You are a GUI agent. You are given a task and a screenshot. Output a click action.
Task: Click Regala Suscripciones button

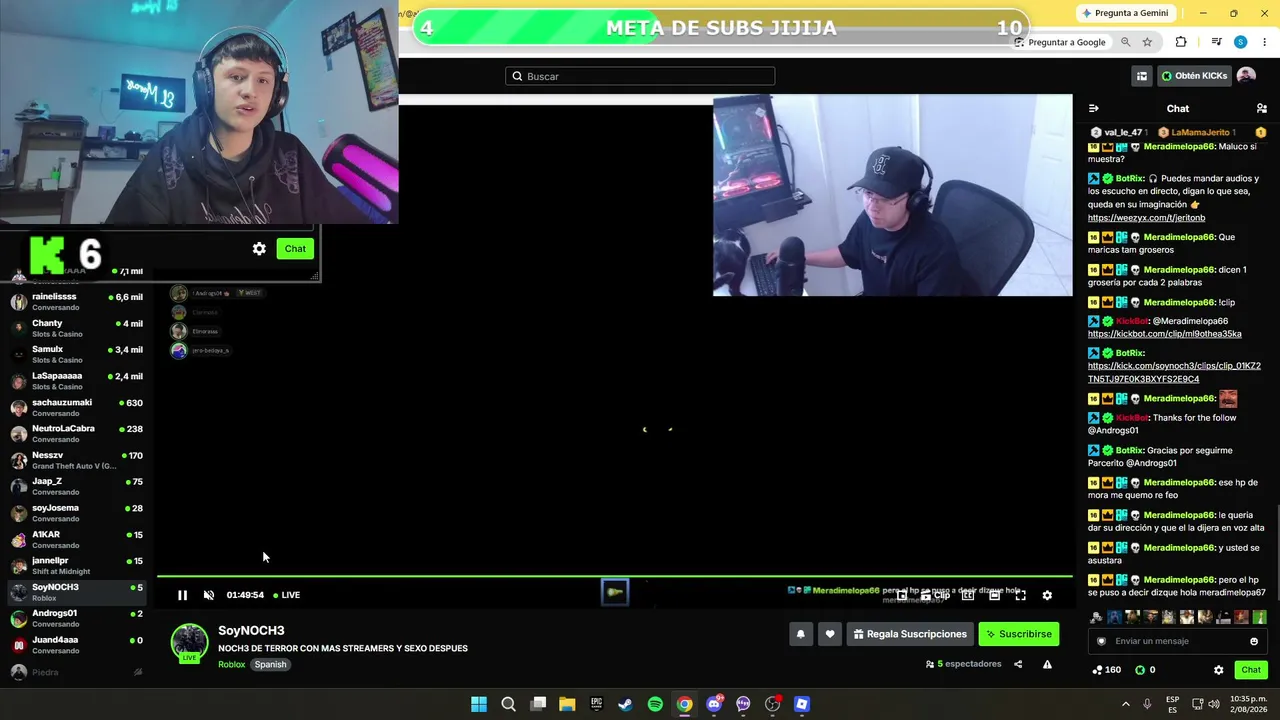click(910, 633)
